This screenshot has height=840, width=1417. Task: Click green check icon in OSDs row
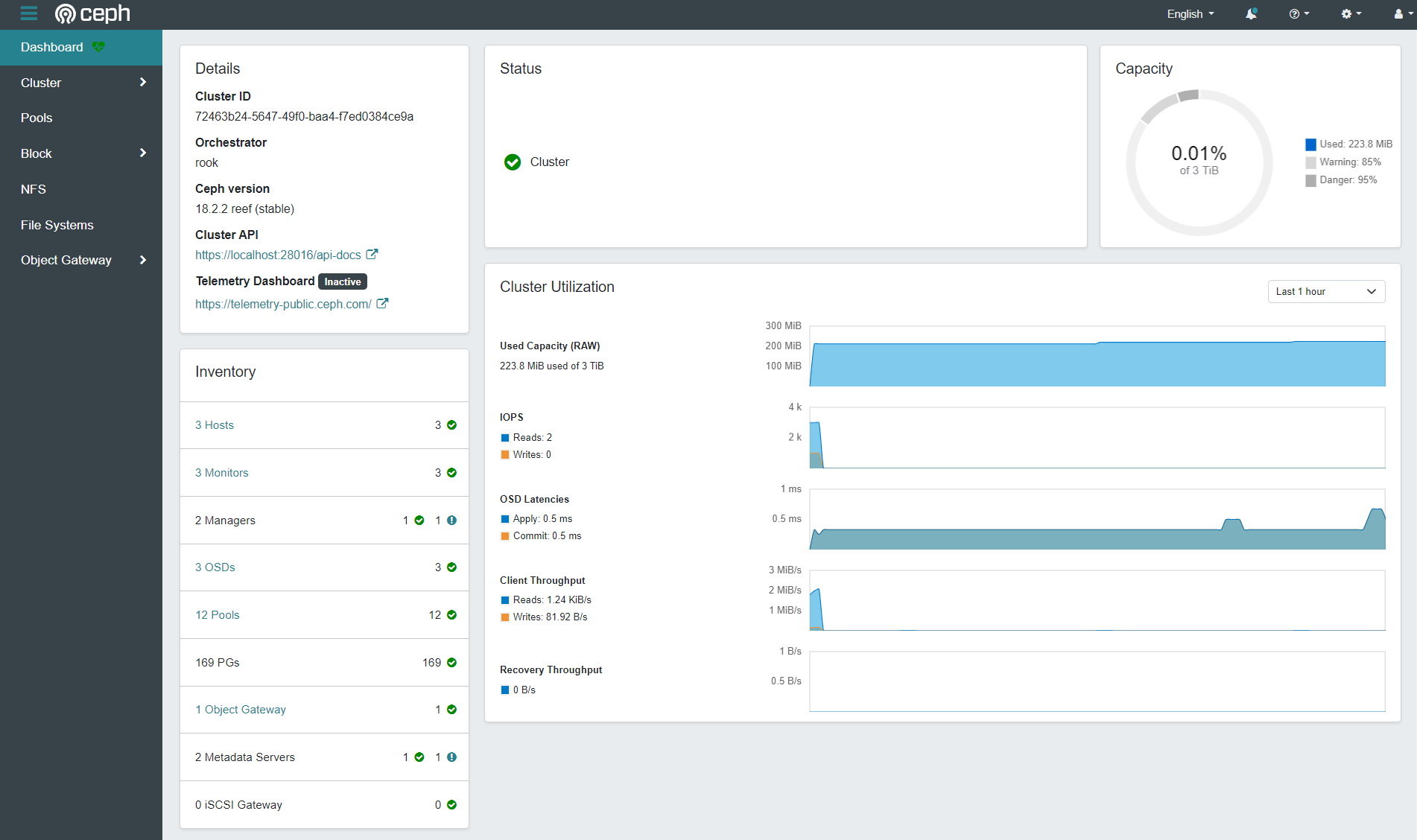451,567
